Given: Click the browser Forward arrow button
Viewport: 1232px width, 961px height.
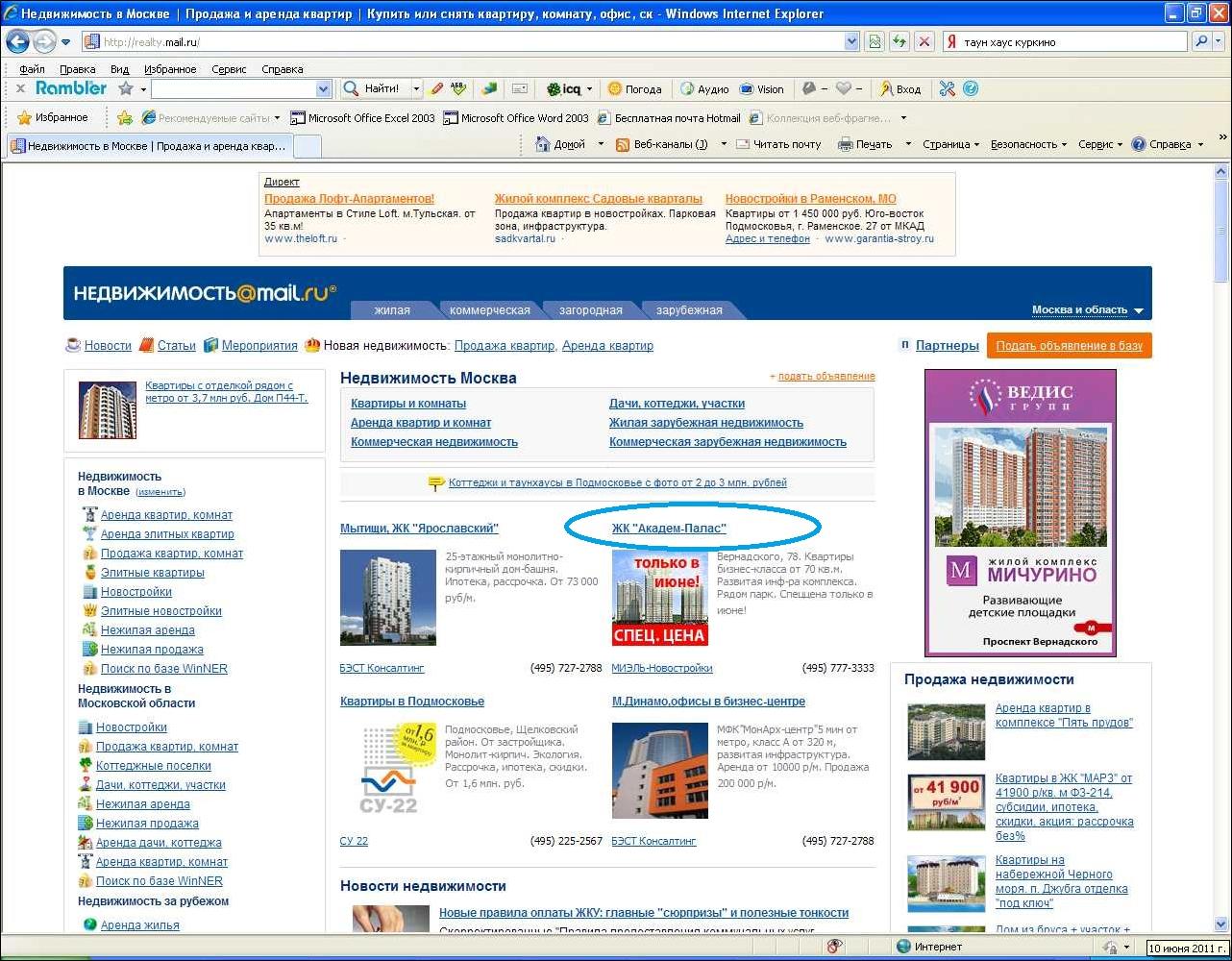Looking at the screenshot, I should [x=44, y=41].
